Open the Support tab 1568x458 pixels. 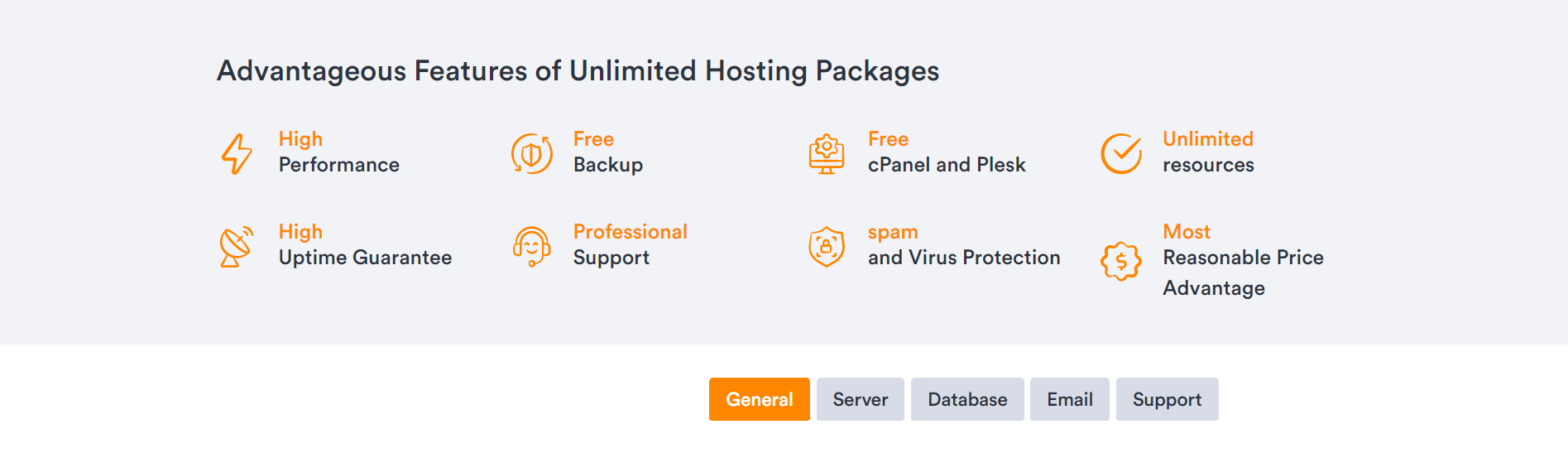pos(1167,399)
